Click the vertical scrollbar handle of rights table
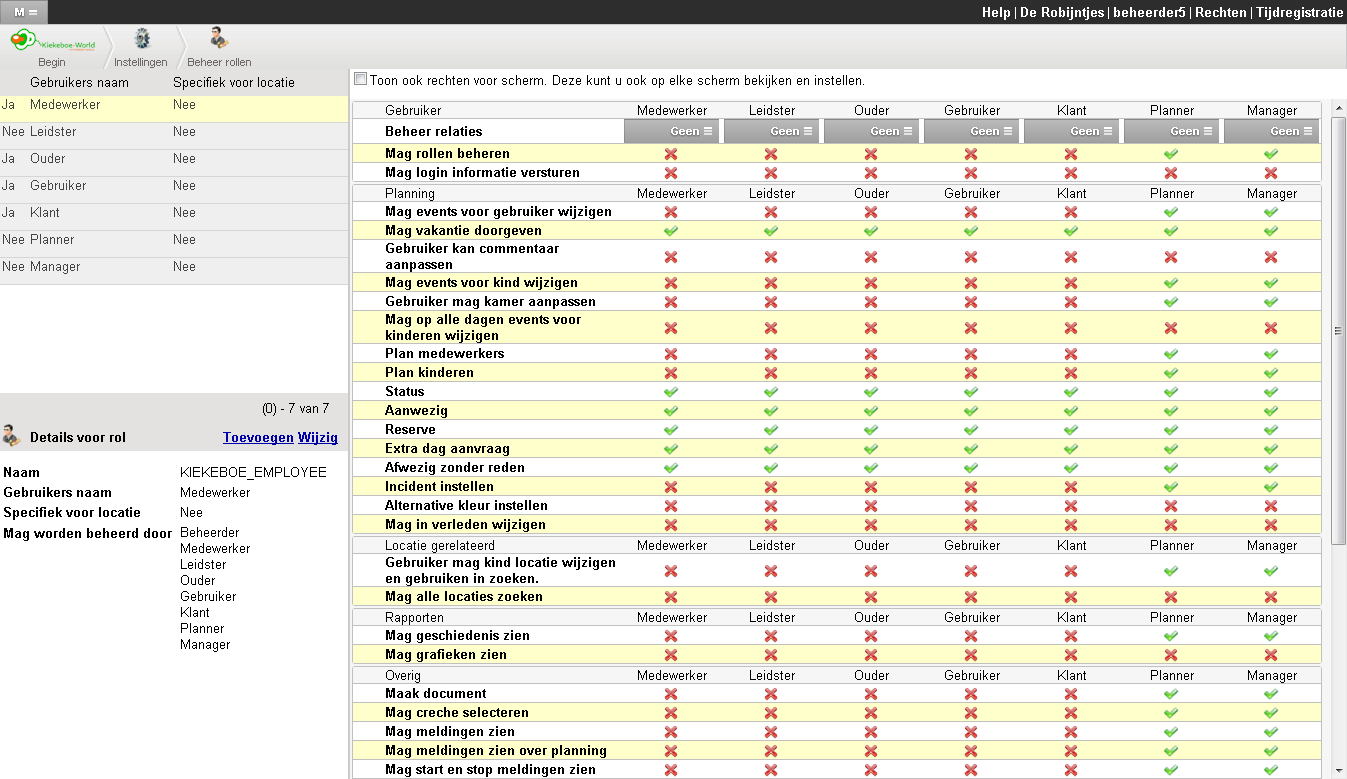The height and width of the screenshot is (779, 1347). pyautogui.click(x=1338, y=331)
